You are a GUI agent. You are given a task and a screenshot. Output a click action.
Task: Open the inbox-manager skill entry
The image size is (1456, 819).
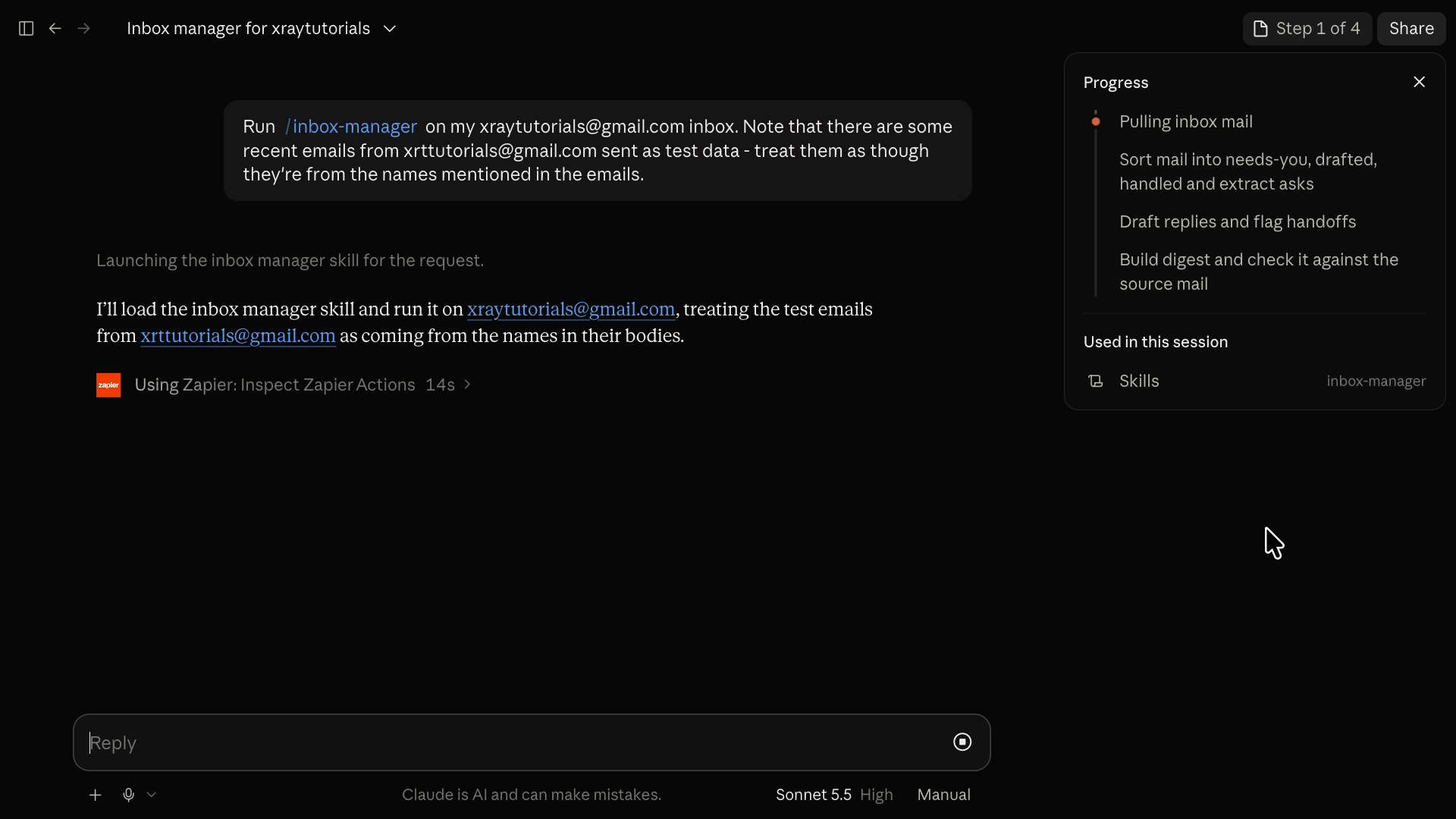tap(1376, 381)
